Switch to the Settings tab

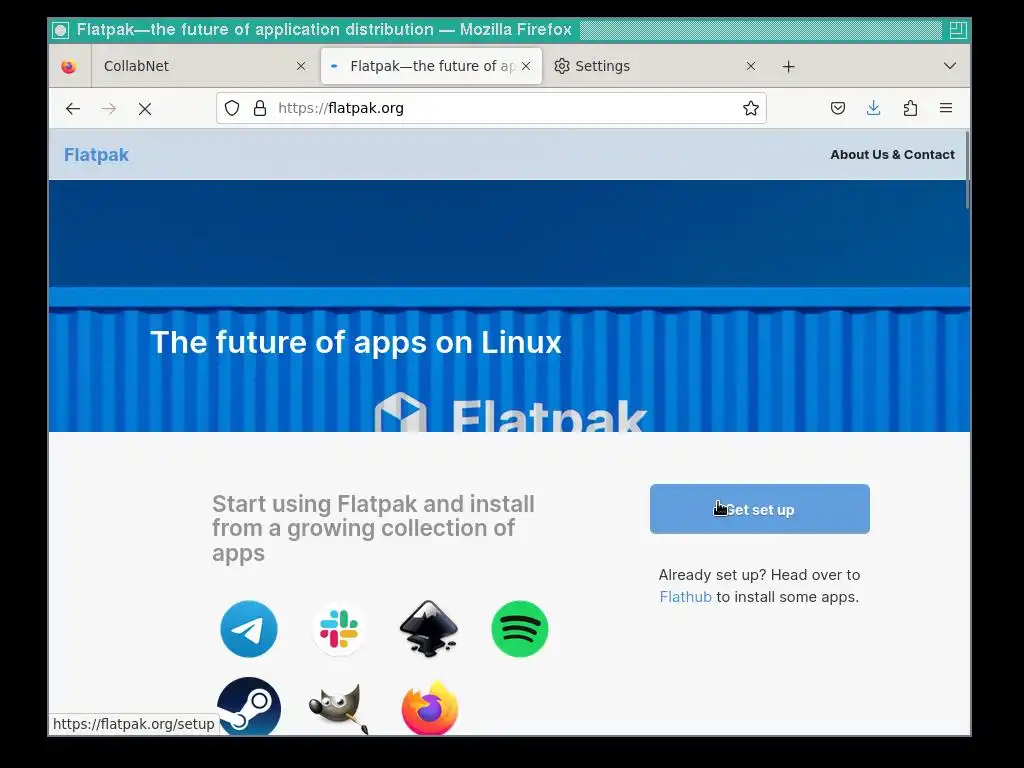point(656,66)
